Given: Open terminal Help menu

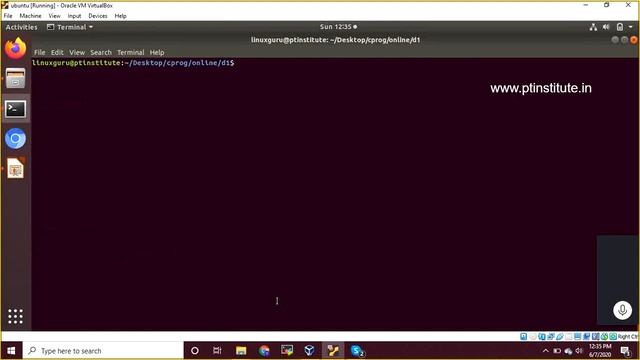Looking at the screenshot, I should point(157,52).
